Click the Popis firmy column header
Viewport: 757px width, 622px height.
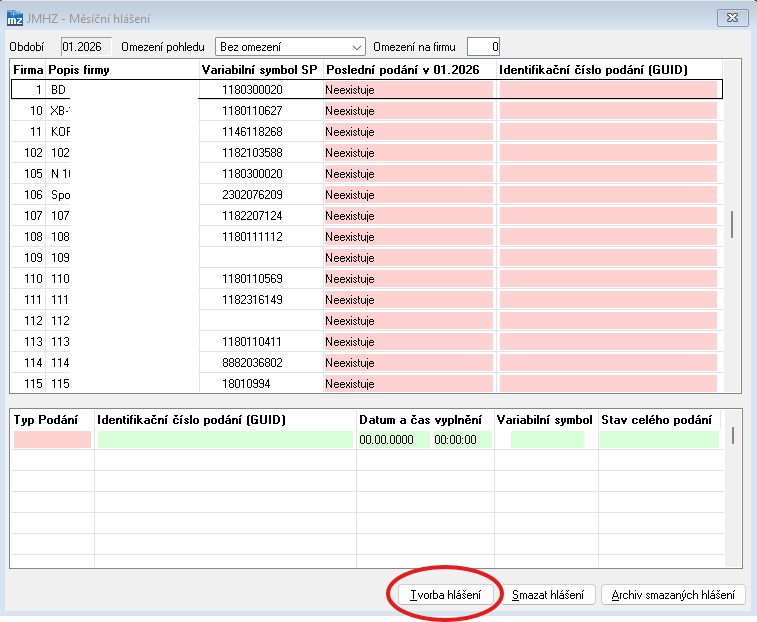pyautogui.click(x=79, y=70)
